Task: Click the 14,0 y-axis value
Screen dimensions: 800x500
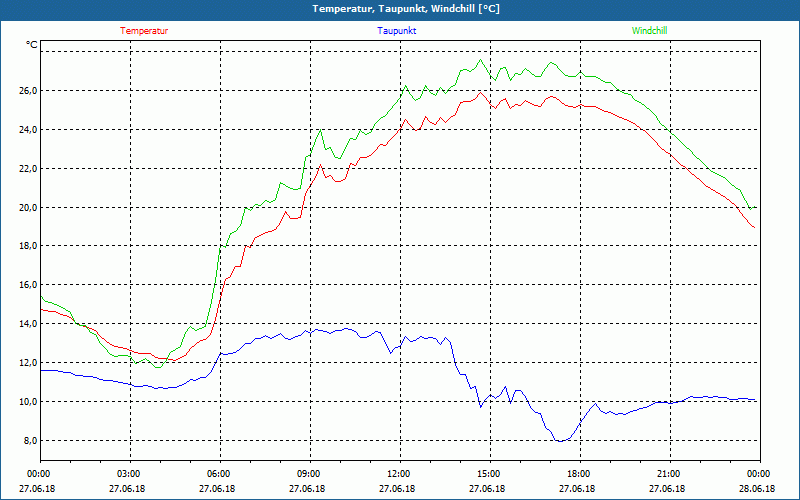Action: [28, 324]
